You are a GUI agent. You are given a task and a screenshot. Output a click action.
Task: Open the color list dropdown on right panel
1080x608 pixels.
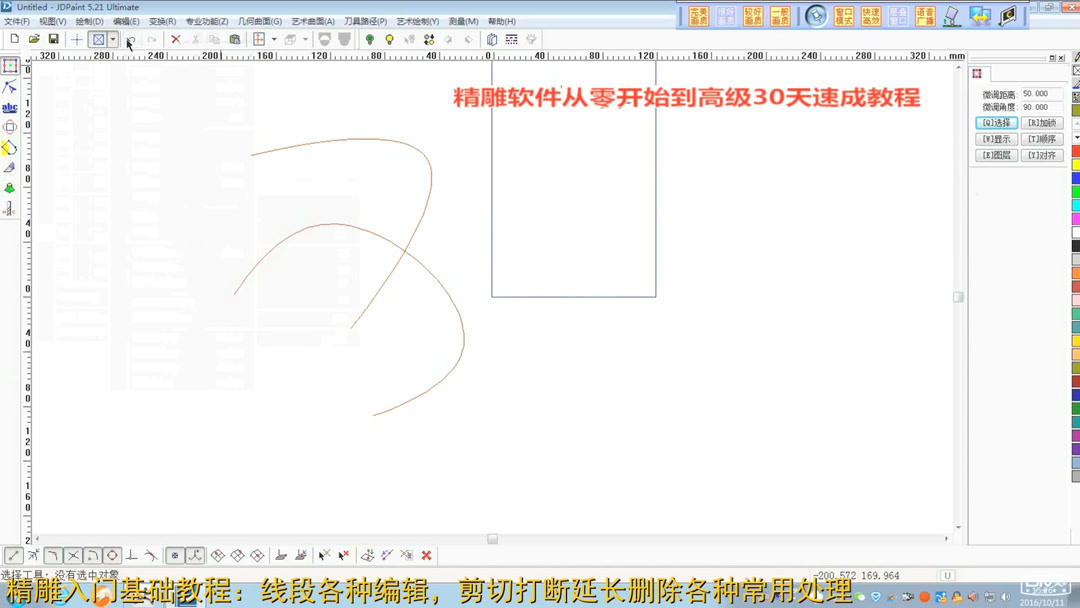pyautogui.click(x=1077, y=137)
